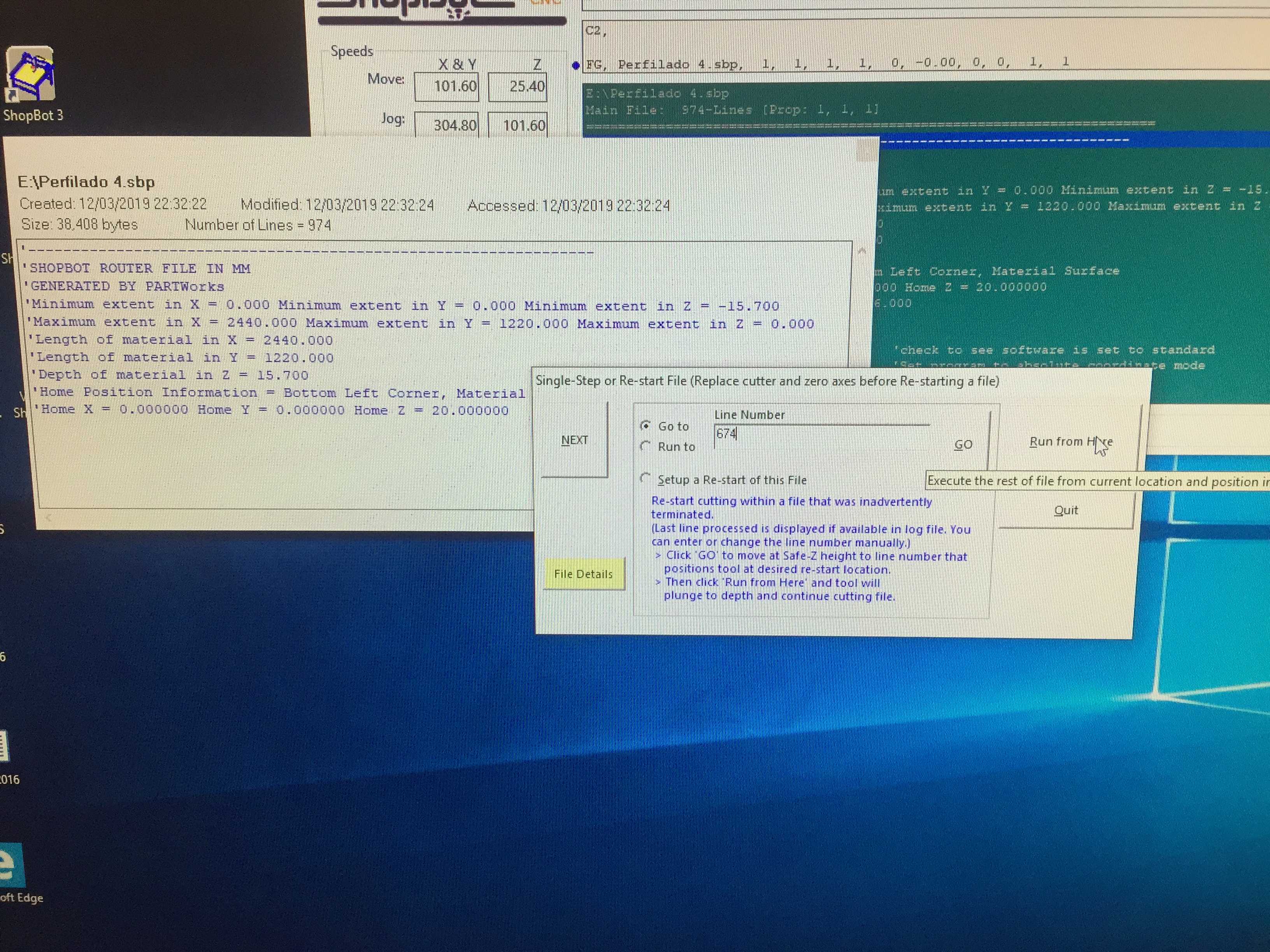Select the Go to radio button
1270x952 pixels.
646,426
